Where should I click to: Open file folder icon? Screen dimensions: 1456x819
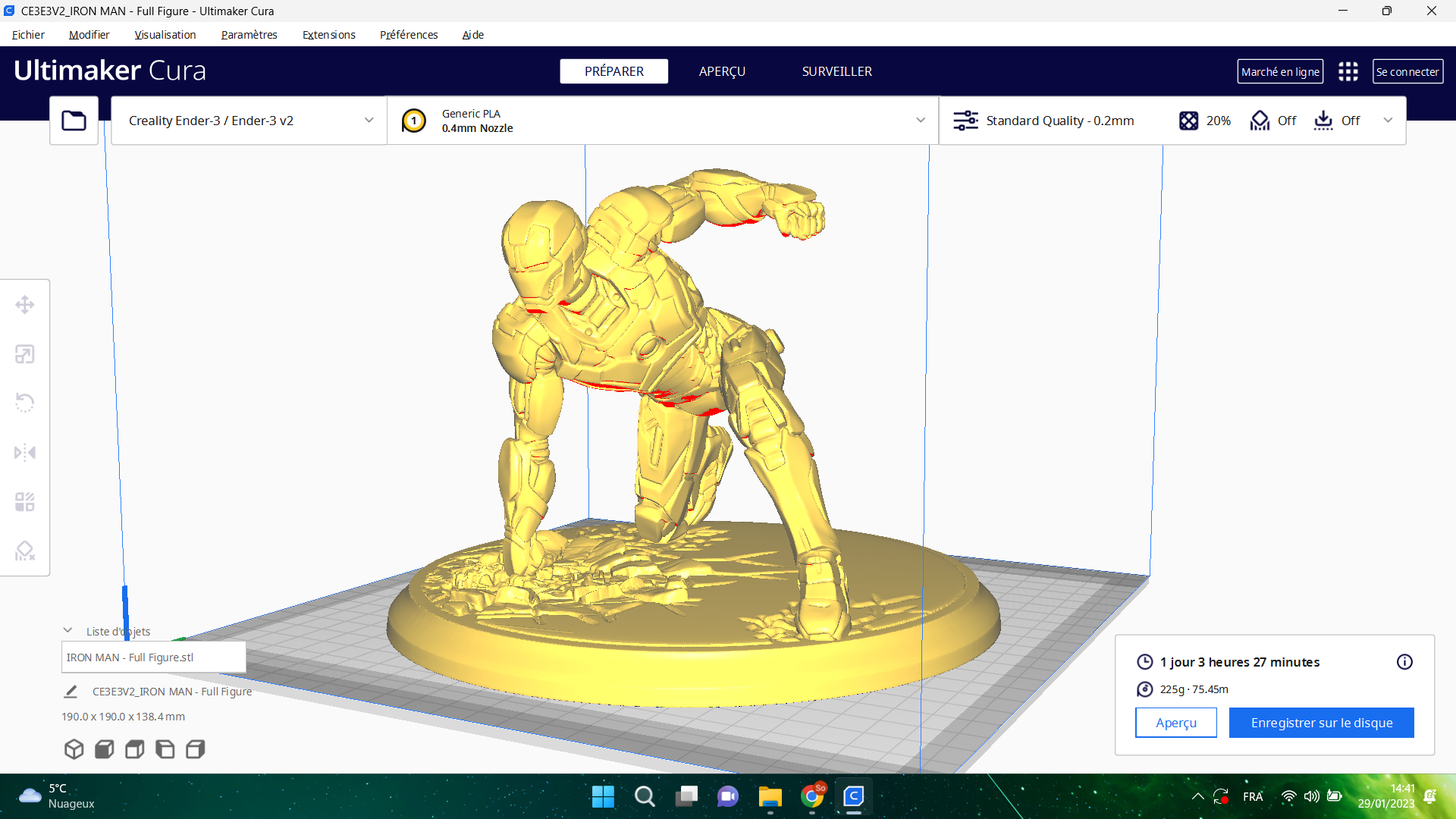74,121
